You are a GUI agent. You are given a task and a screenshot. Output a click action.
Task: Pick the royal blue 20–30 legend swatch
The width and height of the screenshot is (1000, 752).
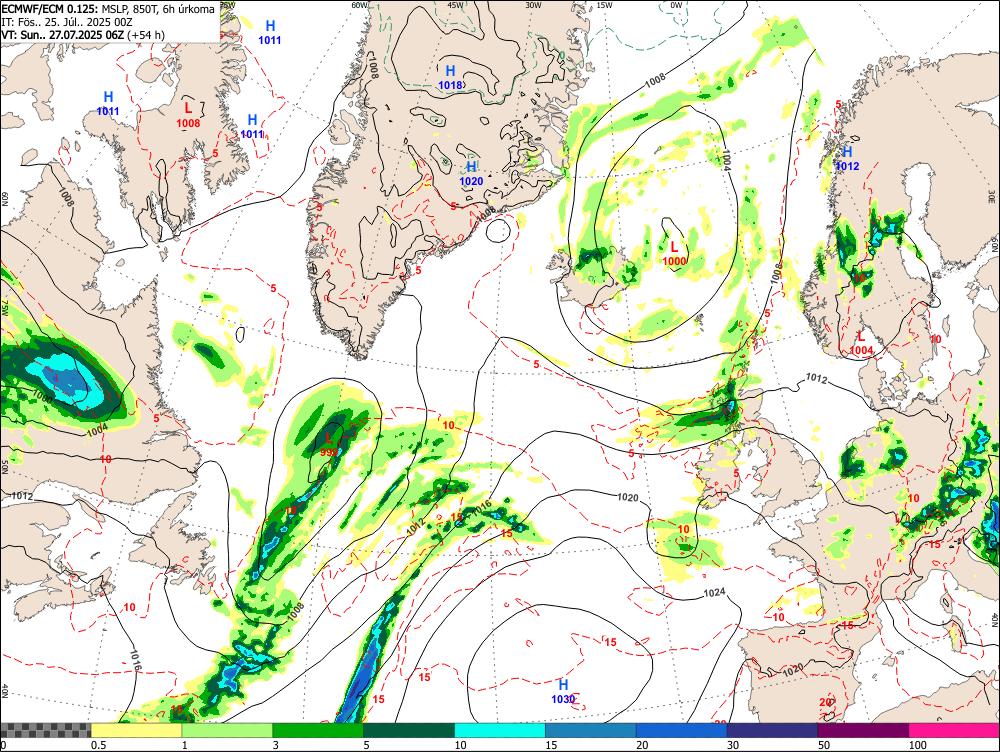click(x=682, y=730)
